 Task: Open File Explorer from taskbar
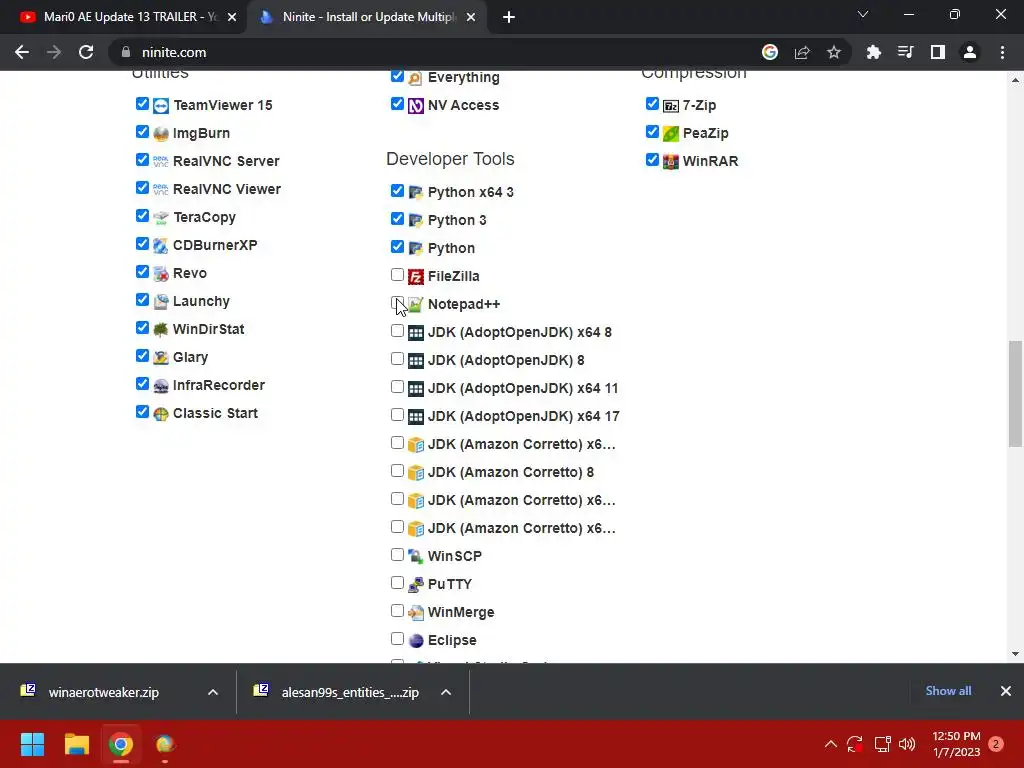pyautogui.click(x=76, y=744)
